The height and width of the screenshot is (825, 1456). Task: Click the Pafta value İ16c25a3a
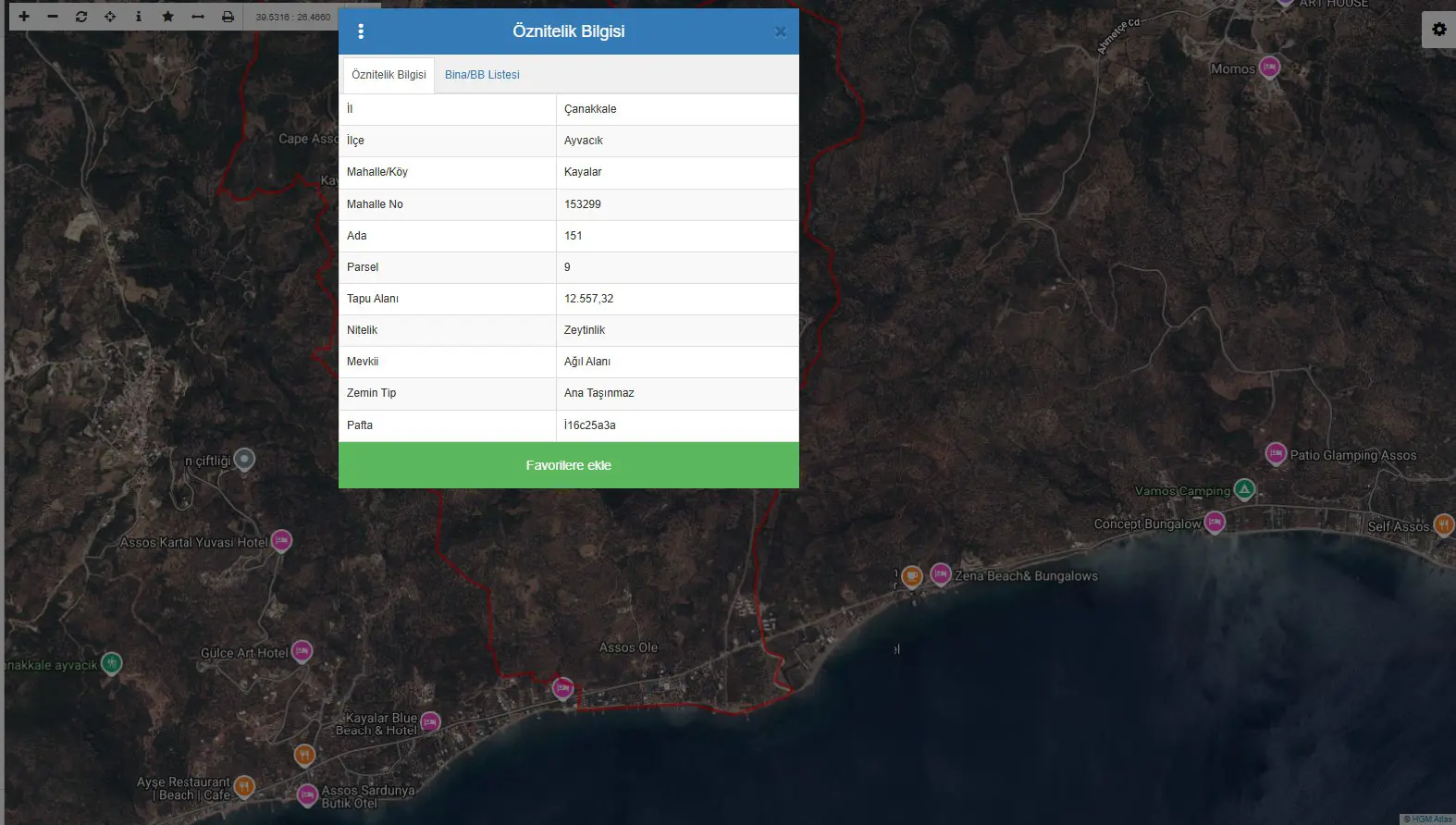point(677,425)
